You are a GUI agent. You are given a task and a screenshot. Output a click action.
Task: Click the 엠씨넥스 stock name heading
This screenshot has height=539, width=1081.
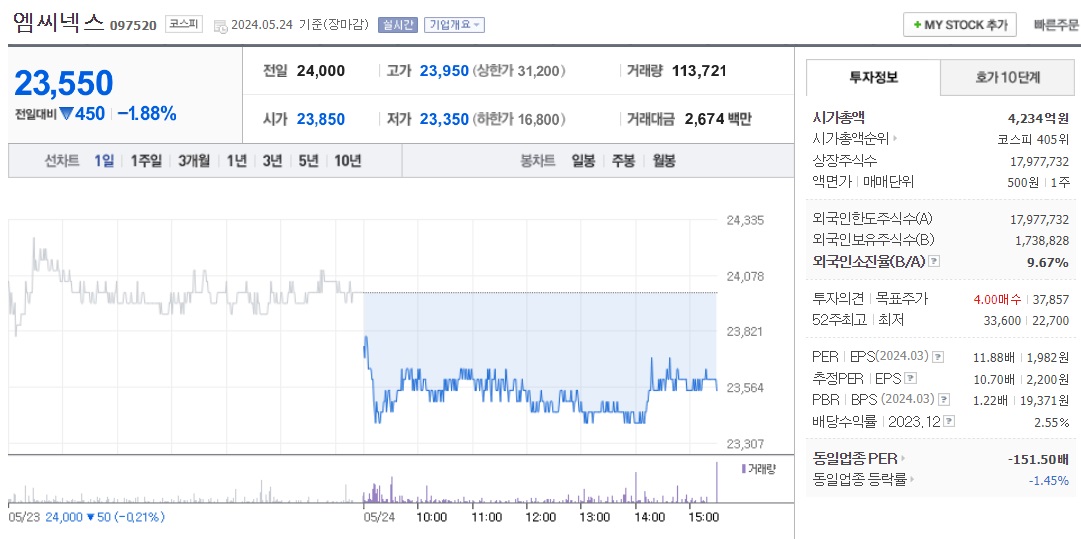pos(57,23)
